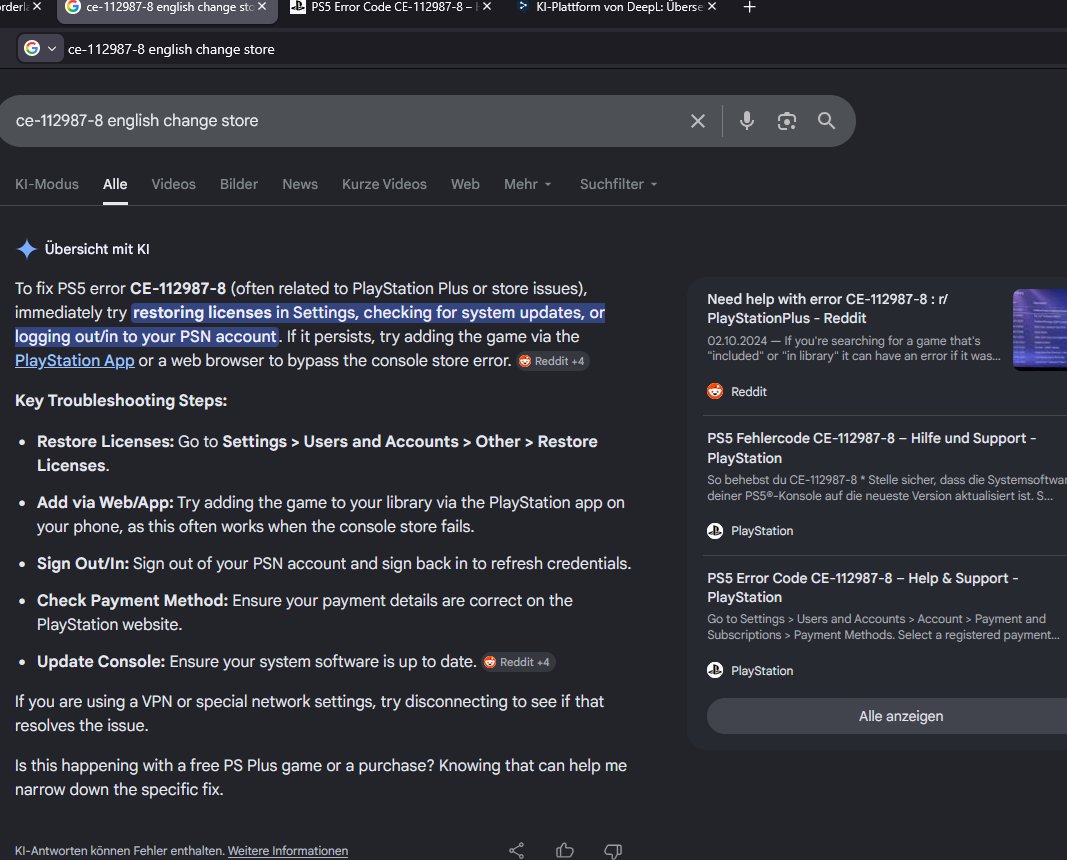Expand the Suchfilter dropdown
1067x860 pixels.
click(618, 184)
